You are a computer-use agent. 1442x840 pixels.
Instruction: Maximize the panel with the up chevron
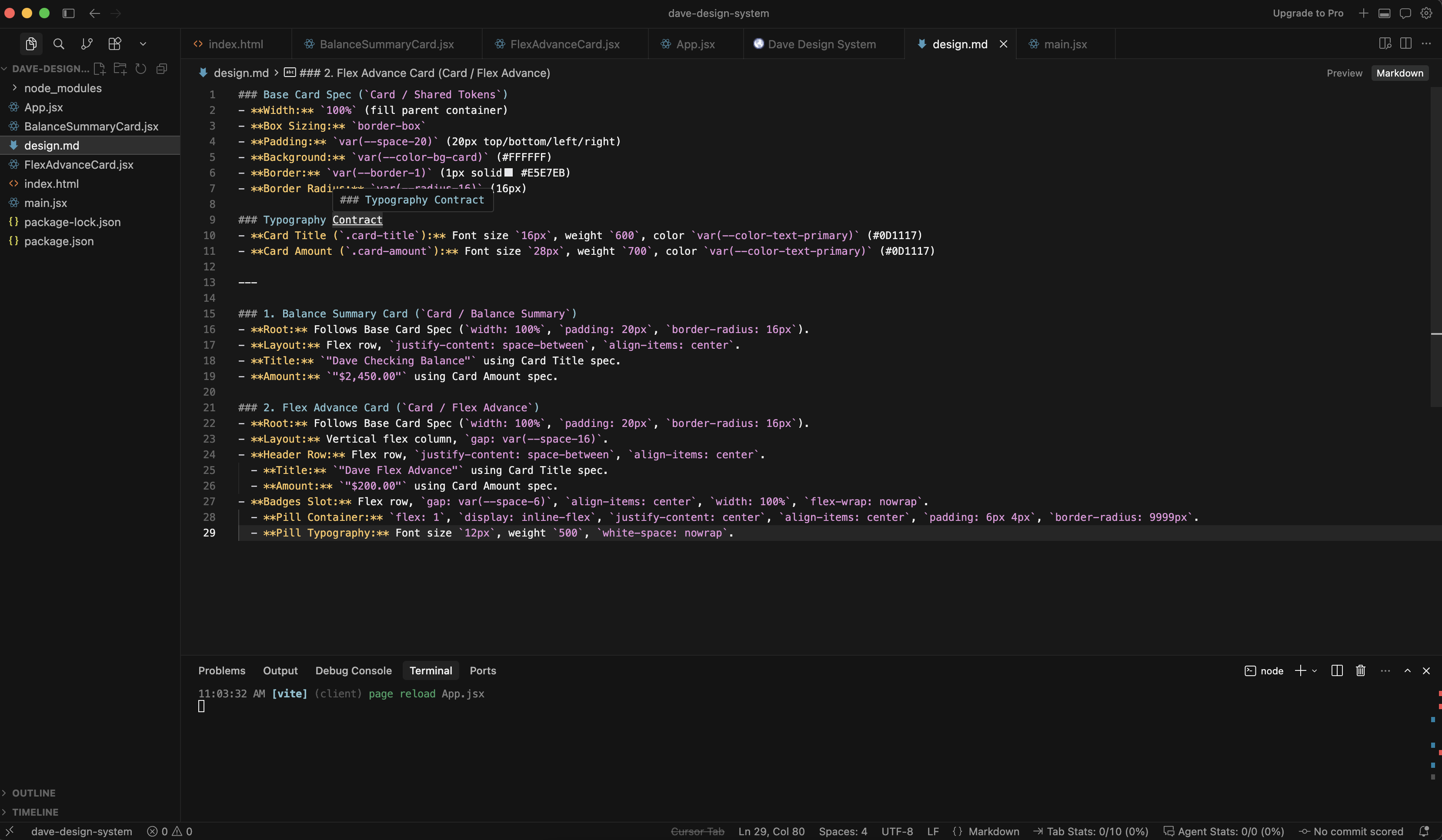pyautogui.click(x=1407, y=670)
